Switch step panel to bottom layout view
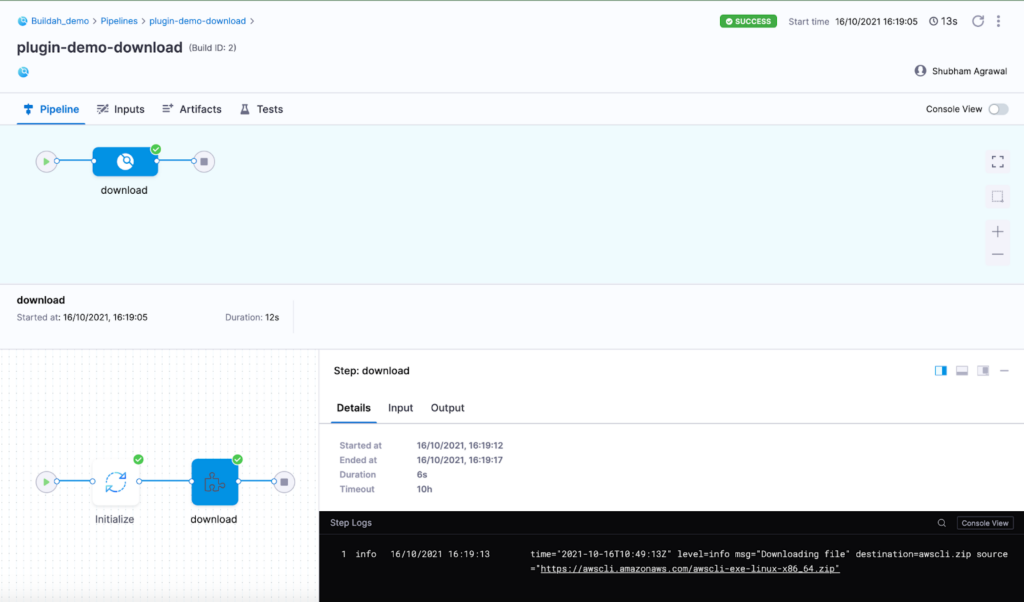The height and width of the screenshot is (602, 1024). [961, 370]
